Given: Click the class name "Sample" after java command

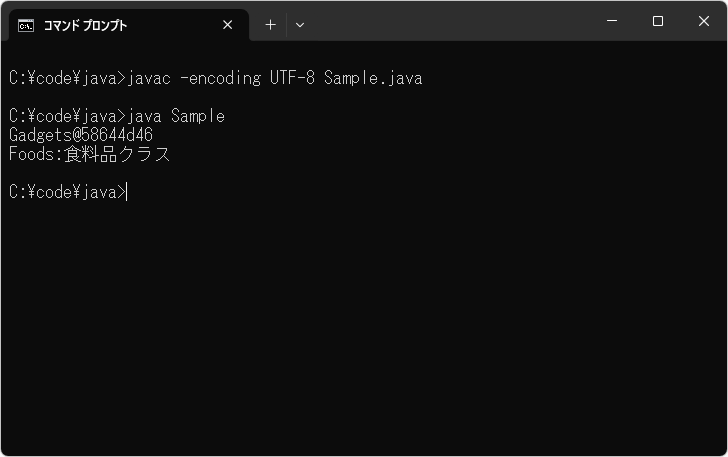Looking at the screenshot, I should pyautogui.click(x=198, y=116).
